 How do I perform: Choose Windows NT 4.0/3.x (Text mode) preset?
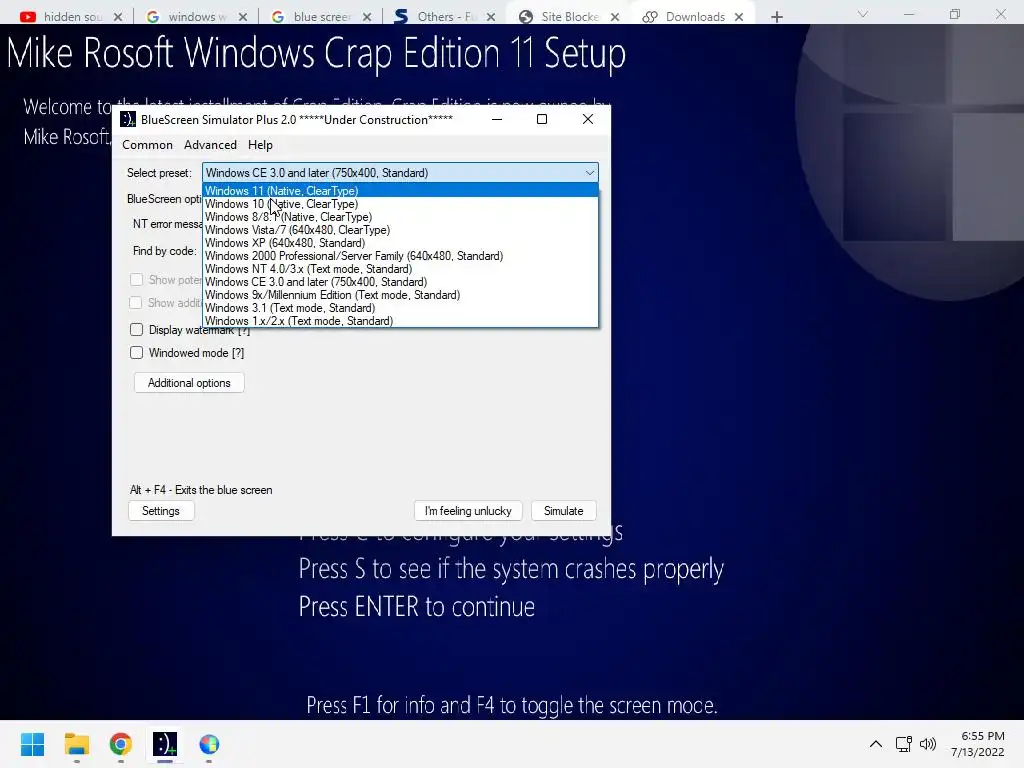point(400,269)
